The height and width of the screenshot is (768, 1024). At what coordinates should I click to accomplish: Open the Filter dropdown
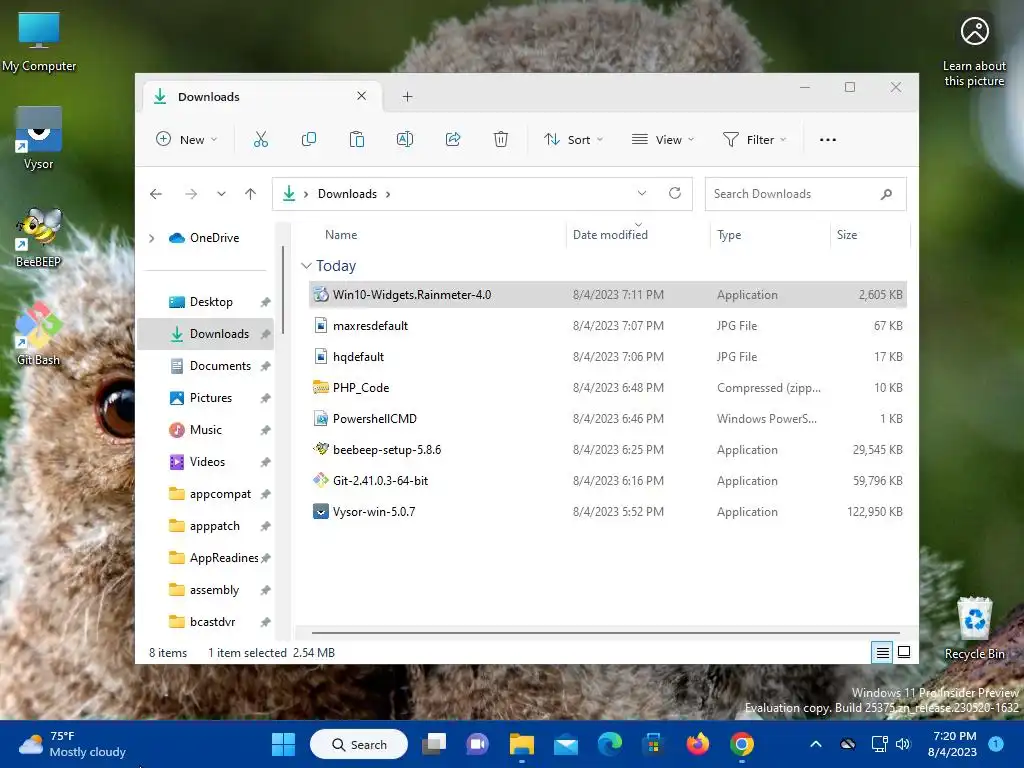[x=755, y=139]
